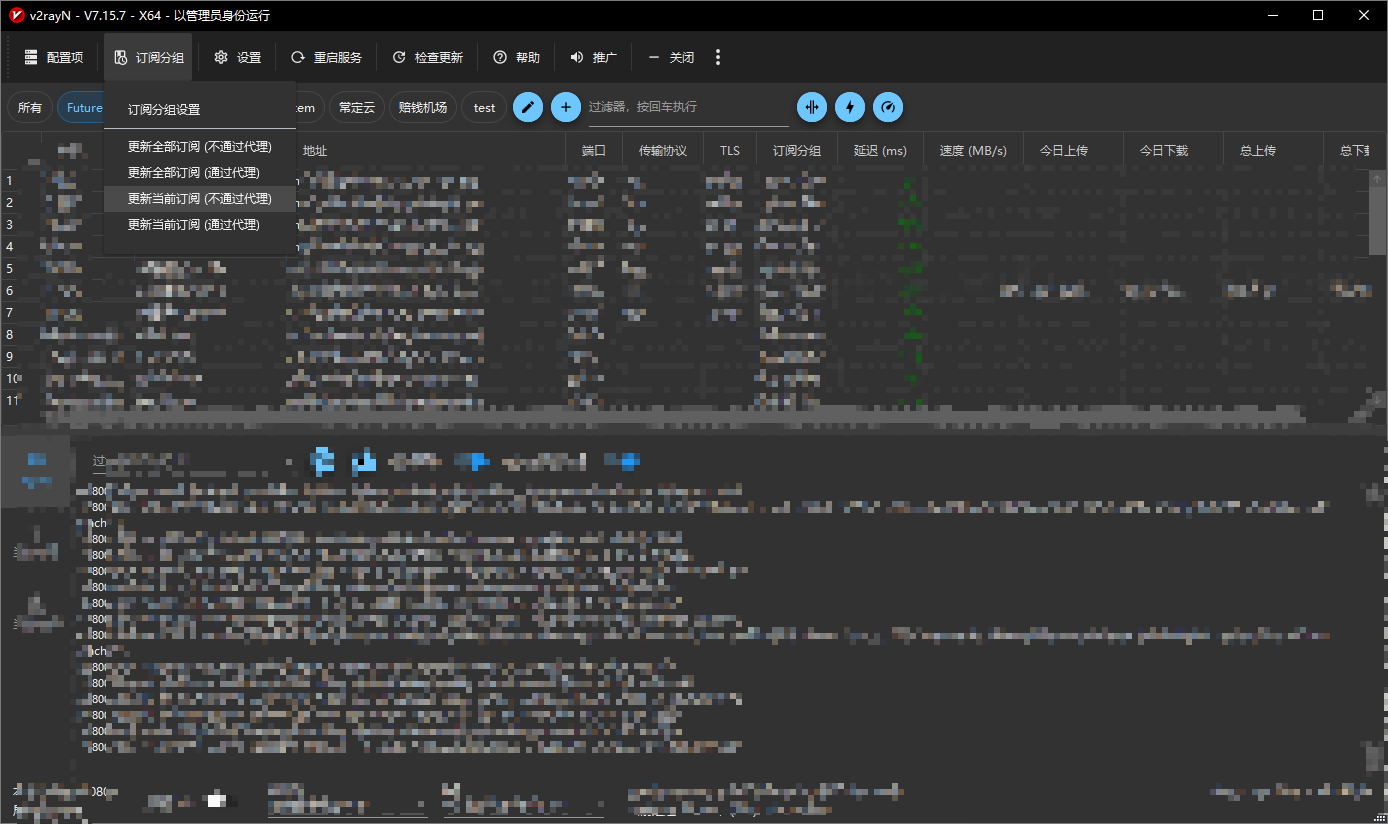
Task: Click 检查更新 to check for updates
Action: coord(427,57)
